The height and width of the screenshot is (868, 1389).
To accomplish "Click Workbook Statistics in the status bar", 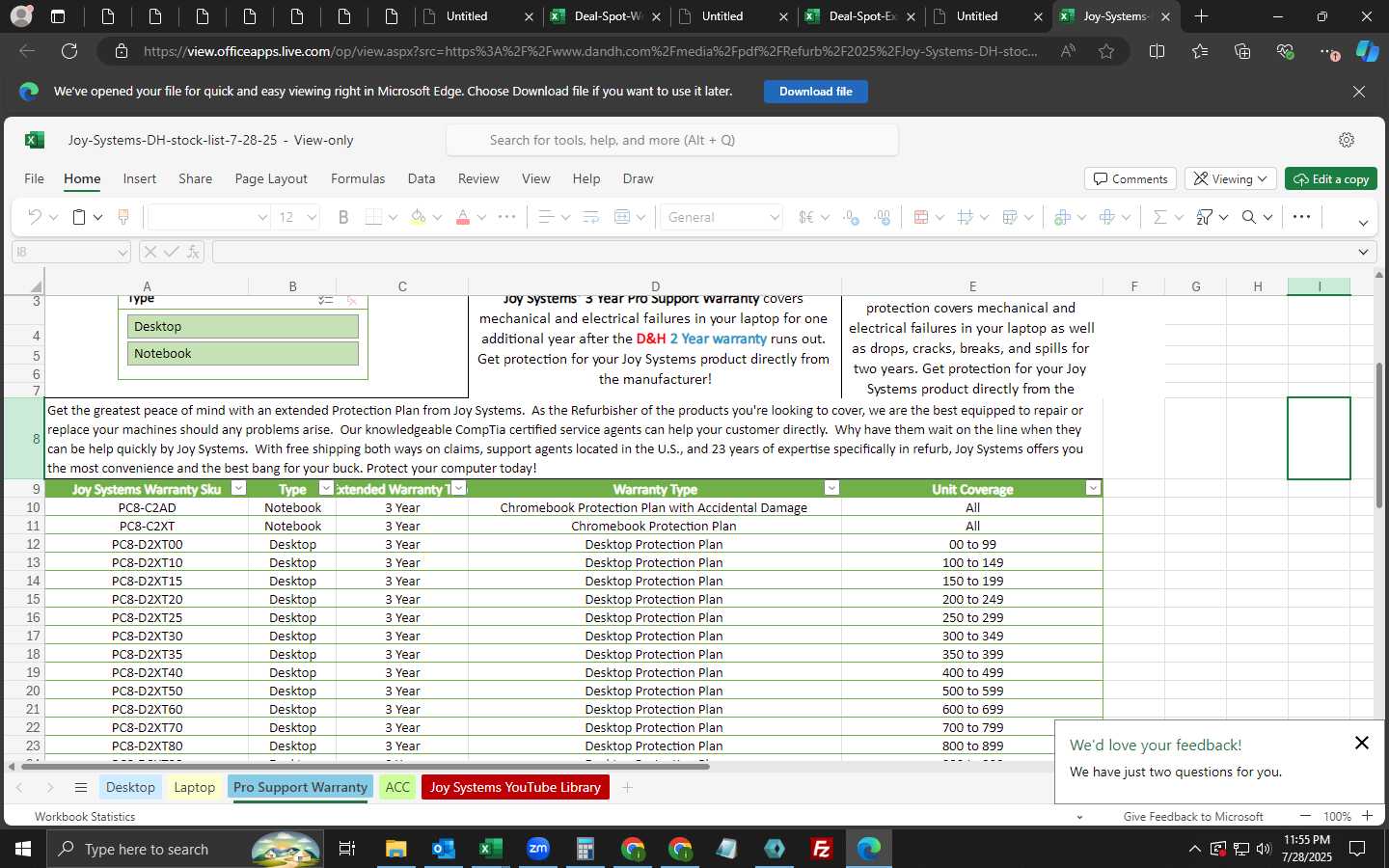I will (x=85, y=816).
